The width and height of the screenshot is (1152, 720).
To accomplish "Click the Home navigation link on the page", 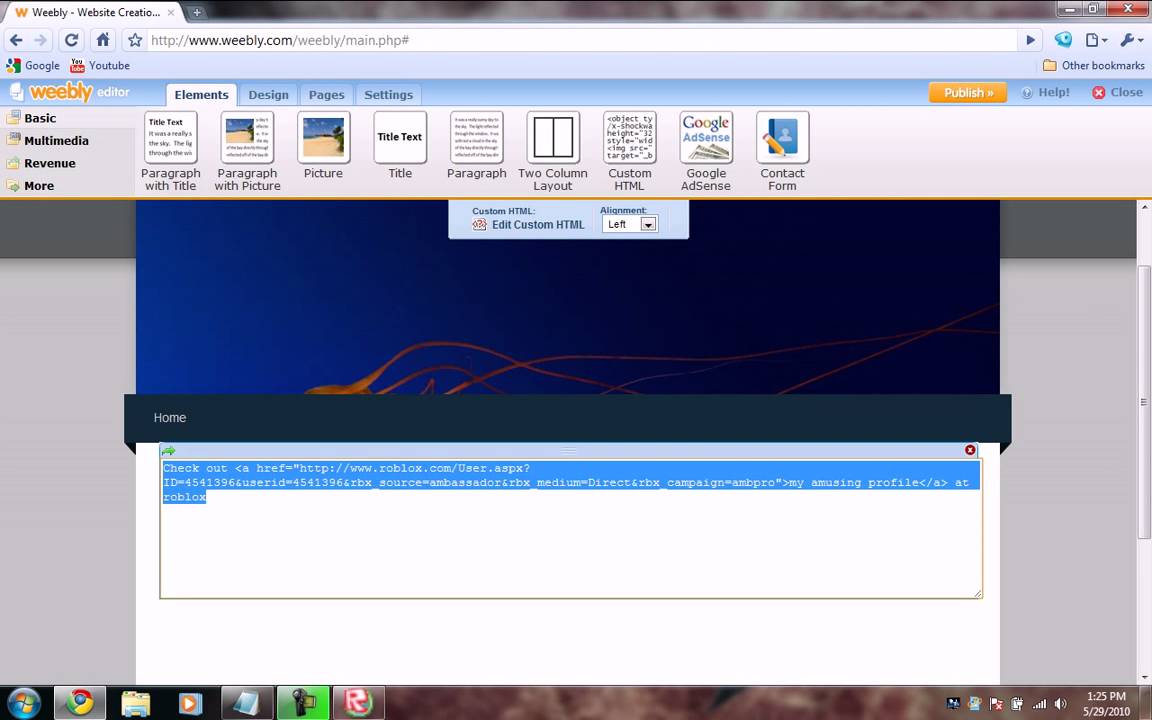I will (170, 417).
